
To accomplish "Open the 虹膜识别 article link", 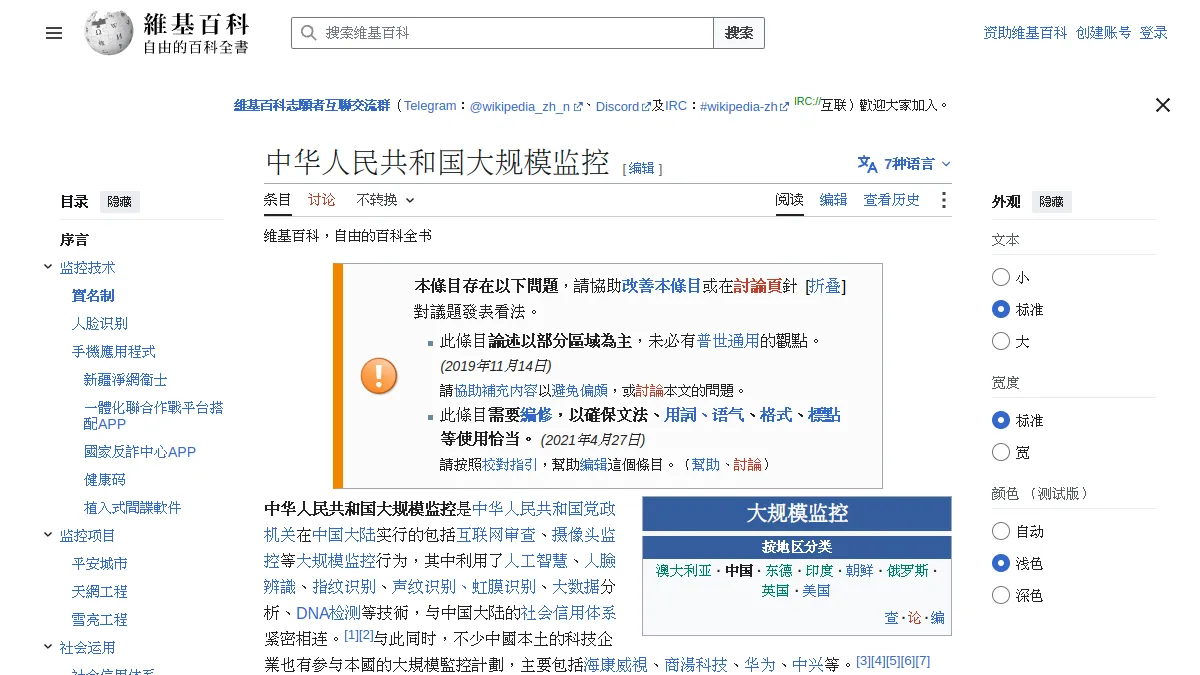I will [504, 586].
